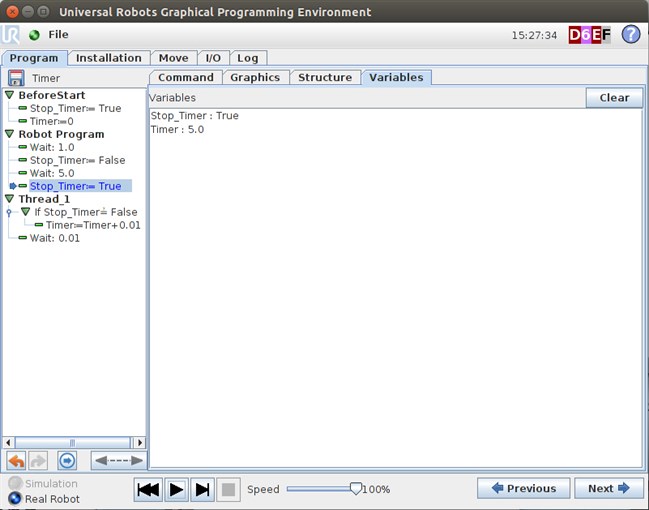
Task: Open the File menu
Action: click(58, 35)
